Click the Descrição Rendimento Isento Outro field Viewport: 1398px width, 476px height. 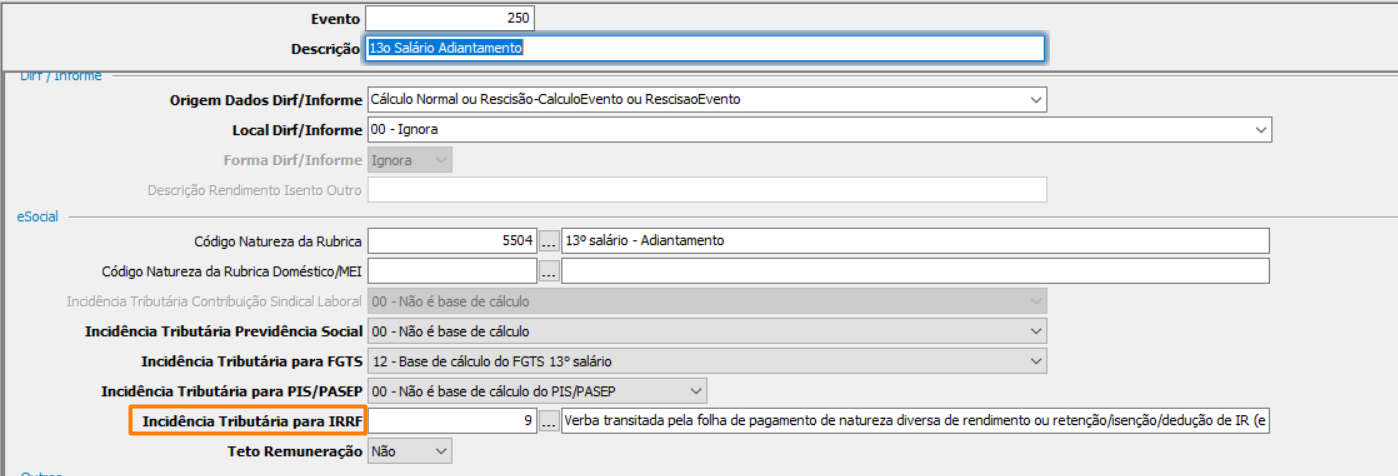pos(706,190)
